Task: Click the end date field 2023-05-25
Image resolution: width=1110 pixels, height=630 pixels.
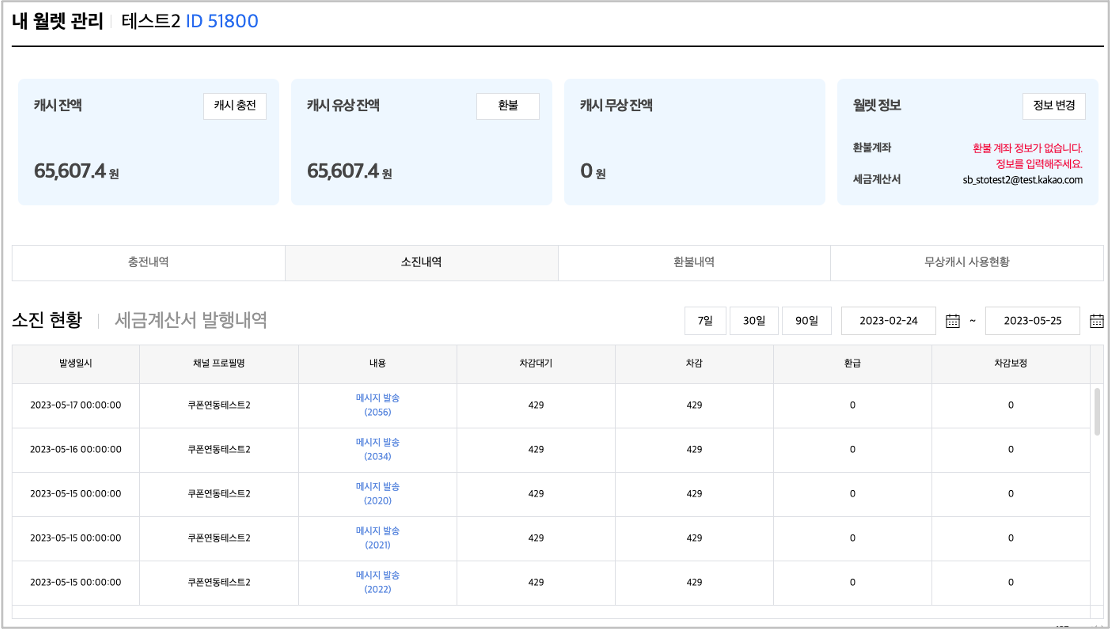Action: pos(1031,321)
